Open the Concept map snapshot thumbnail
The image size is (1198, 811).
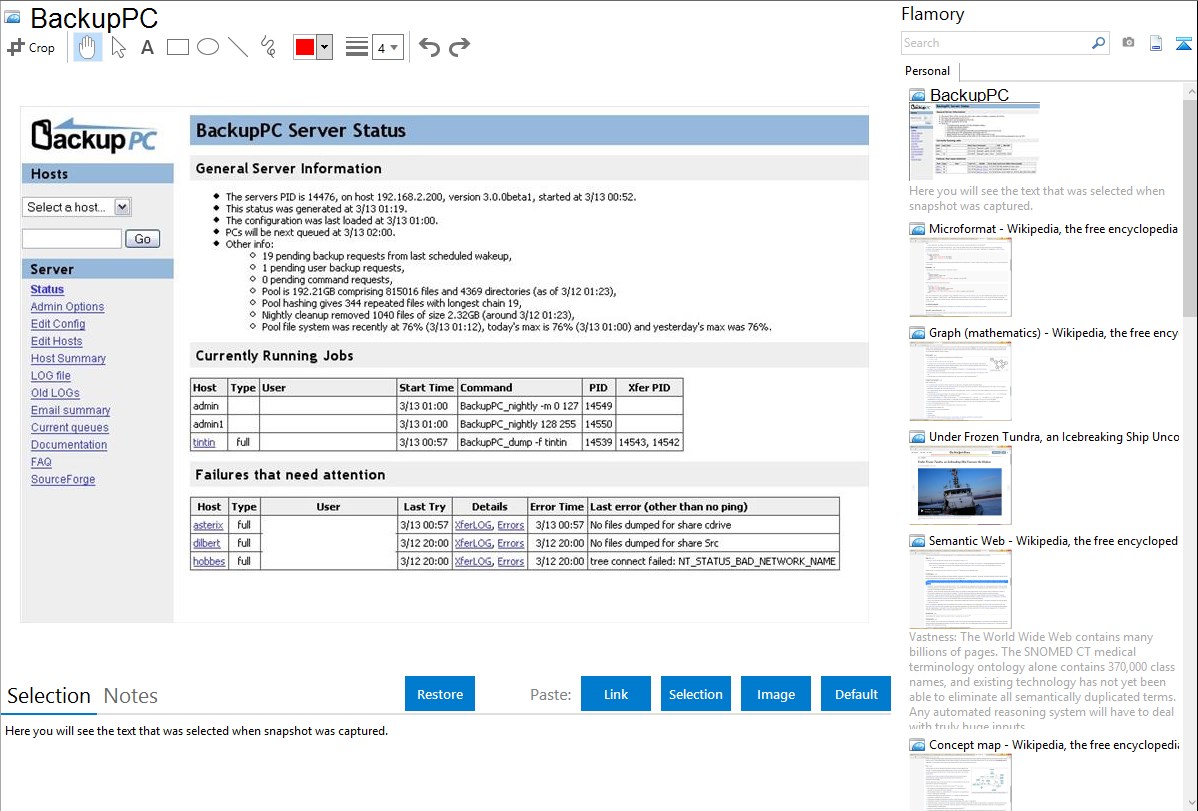coord(960,782)
